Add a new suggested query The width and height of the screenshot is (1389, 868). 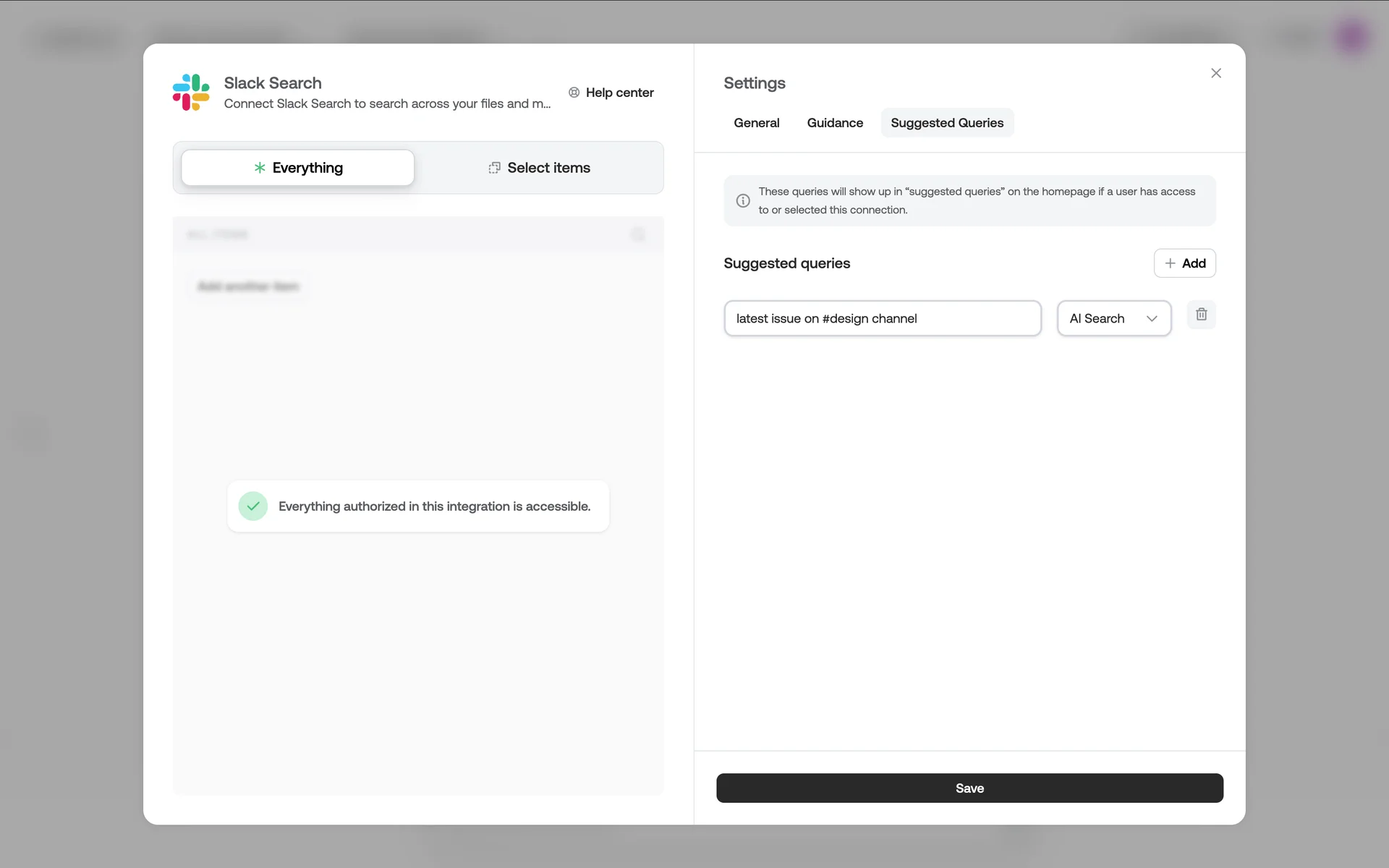coord(1184,263)
